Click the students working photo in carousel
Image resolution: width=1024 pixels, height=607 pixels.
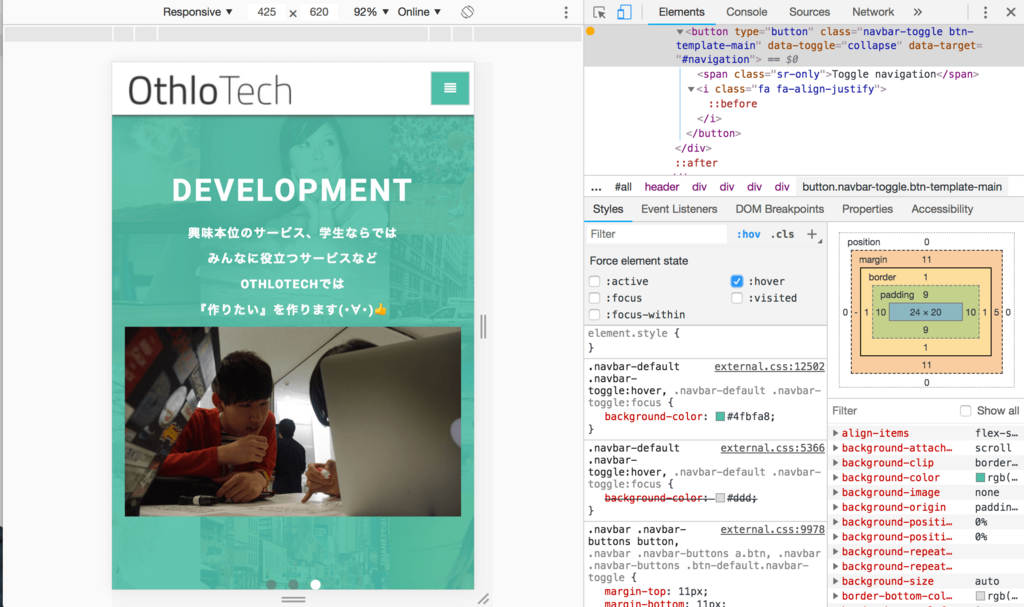click(293, 421)
